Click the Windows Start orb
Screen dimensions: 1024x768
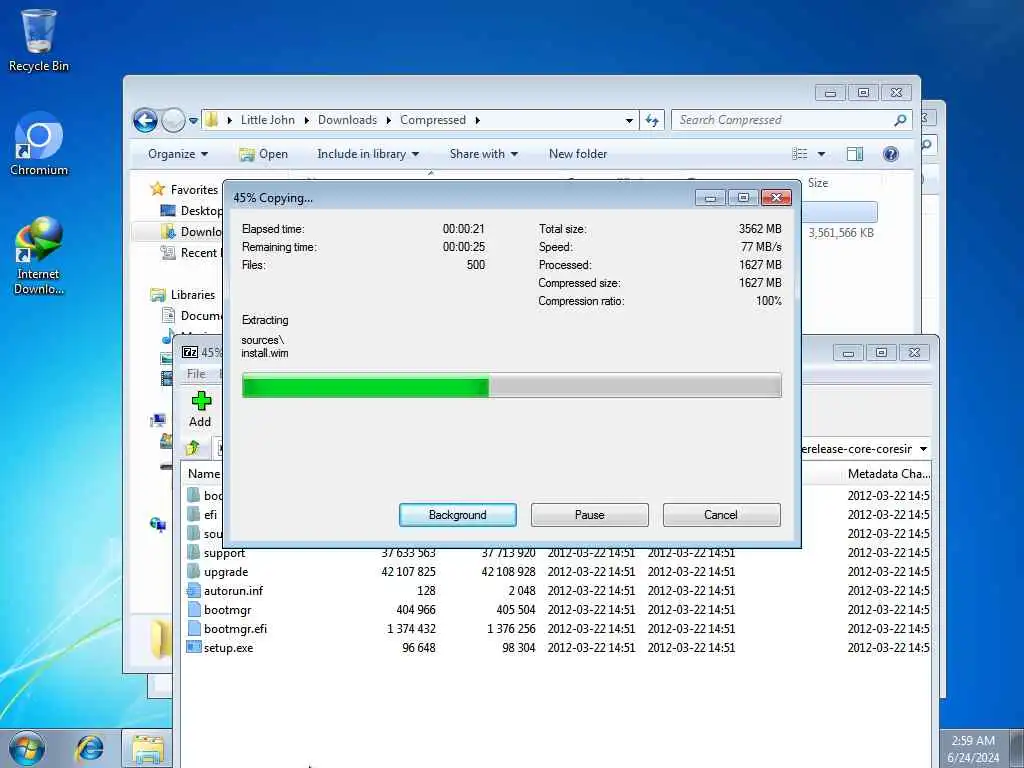pyautogui.click(x=27, y=748)
